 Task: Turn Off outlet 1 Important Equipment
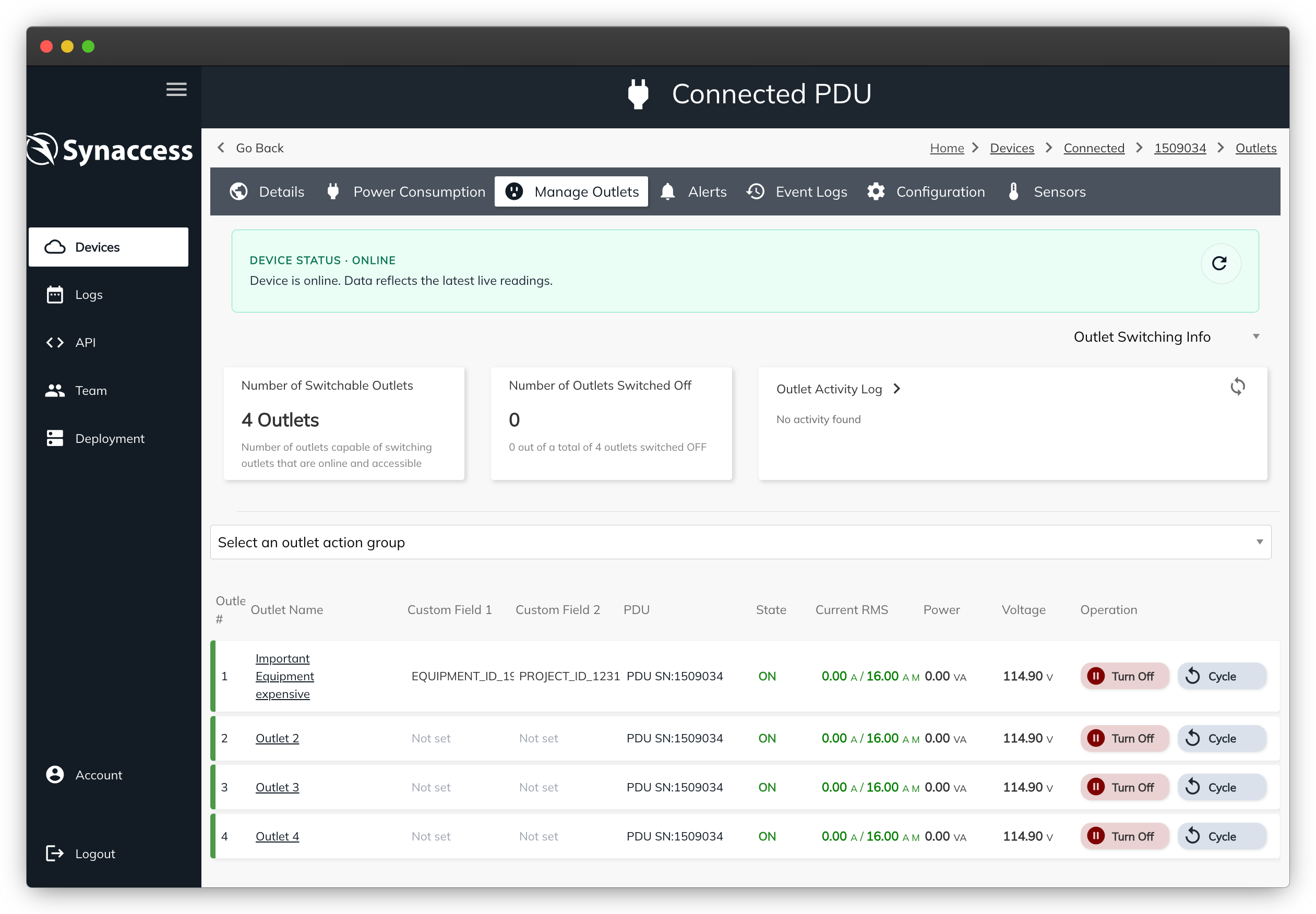[x=1123, y=676]
